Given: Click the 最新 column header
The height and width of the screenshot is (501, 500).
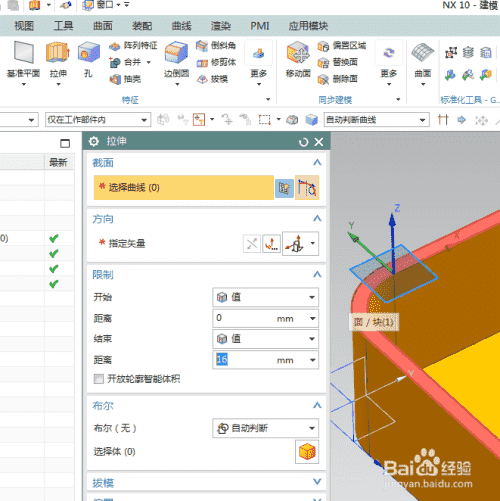Looking at the screenshot, I should tap(58, 163).
